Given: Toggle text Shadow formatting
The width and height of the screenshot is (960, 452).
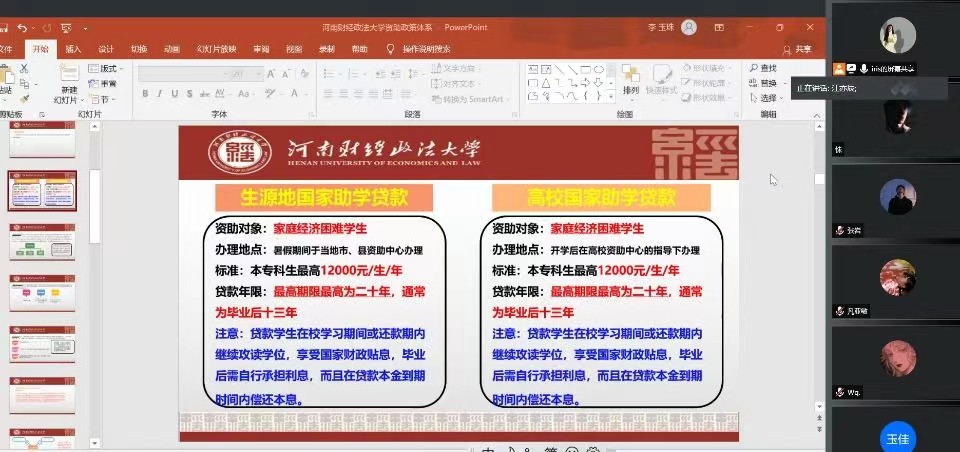Looking at the screenshot, I should coord(189,94).
